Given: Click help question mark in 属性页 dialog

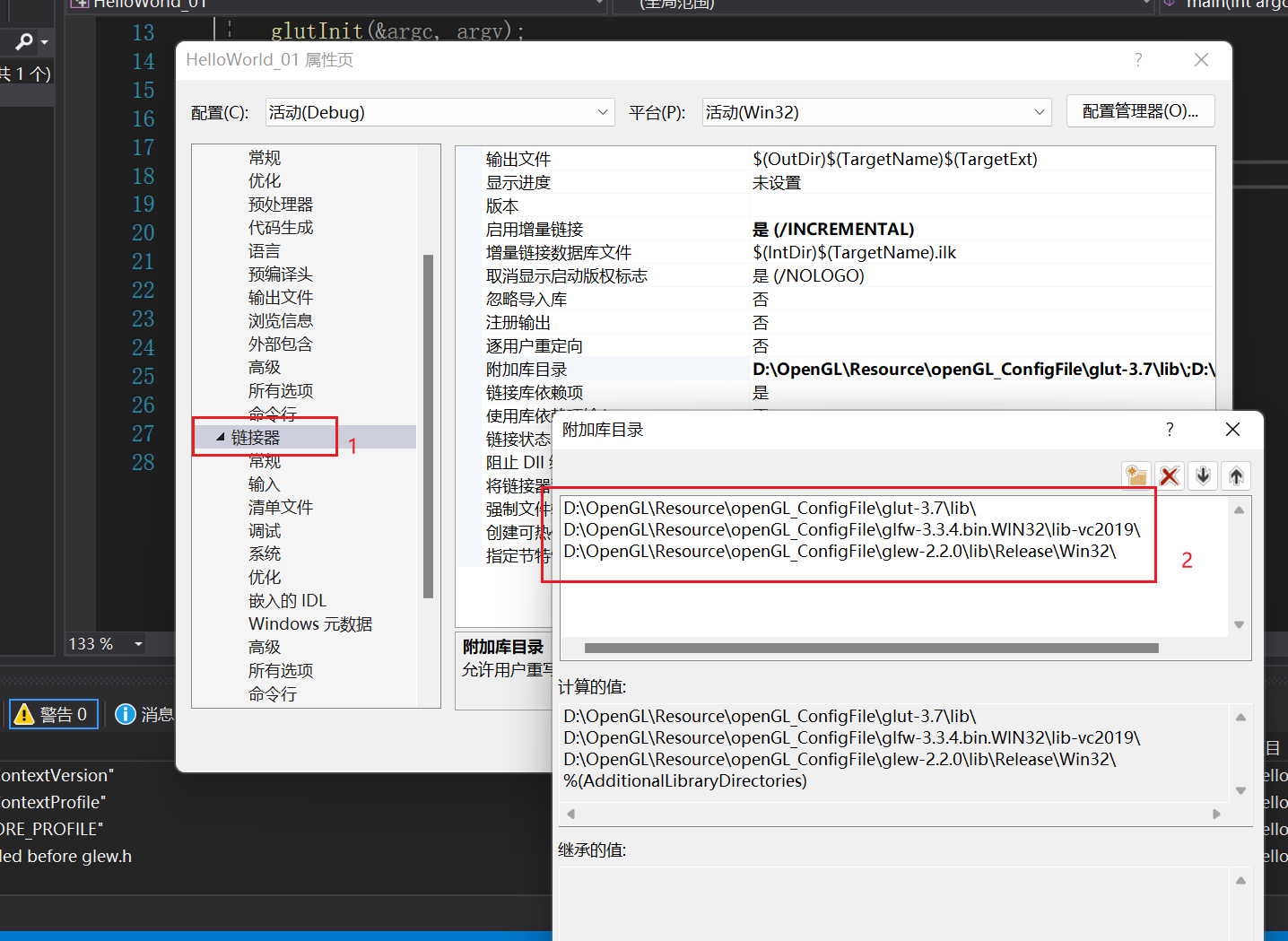Looking at the screenshot, I should pyautogui.click(x=1138, y=60).
